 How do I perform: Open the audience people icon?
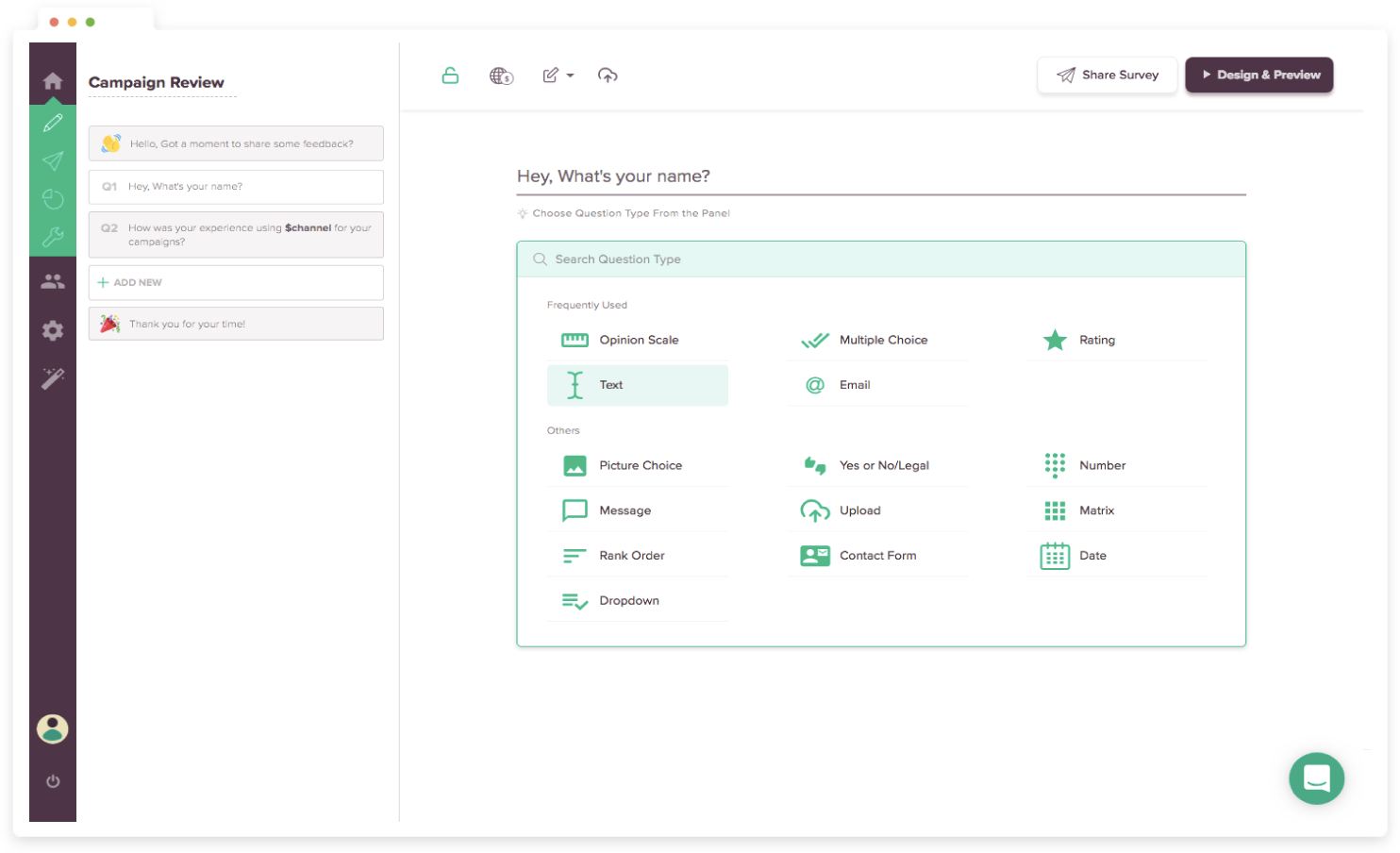[x=53, y=279]
